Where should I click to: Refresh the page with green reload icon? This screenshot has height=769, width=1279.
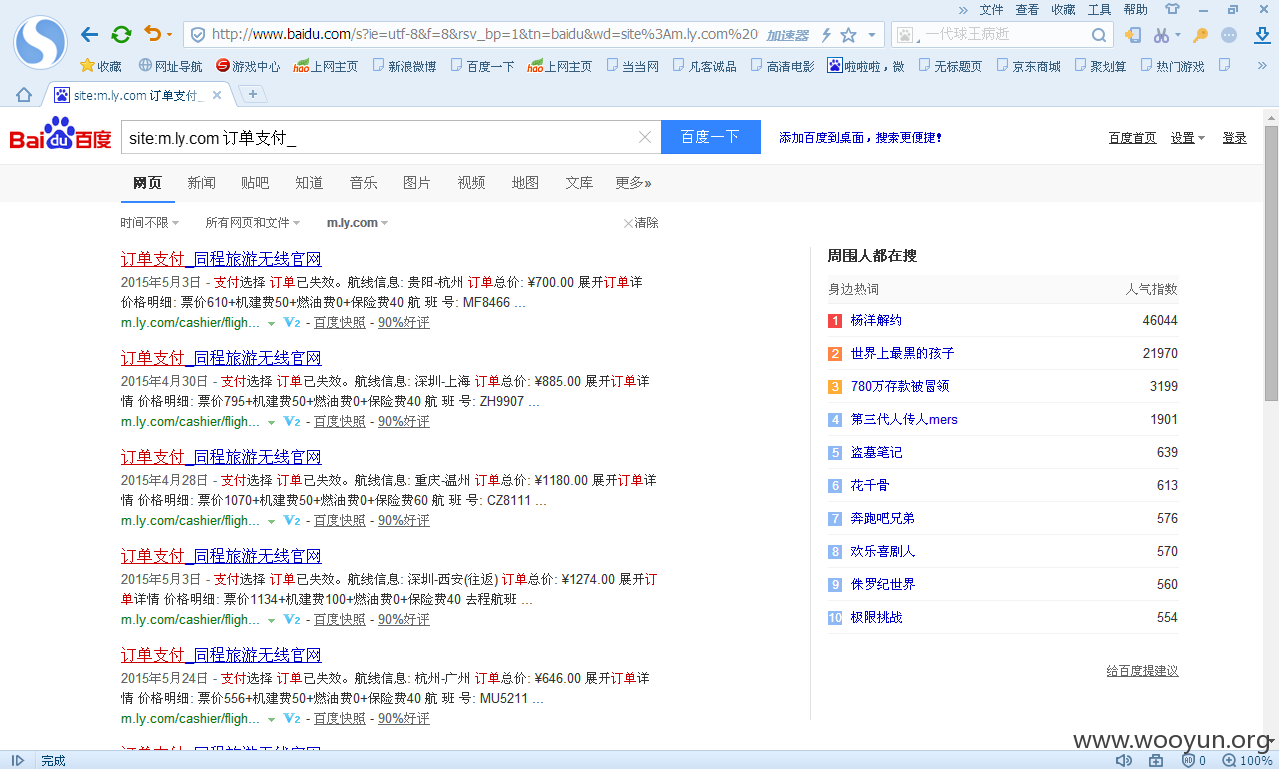[x=121, y=35]
